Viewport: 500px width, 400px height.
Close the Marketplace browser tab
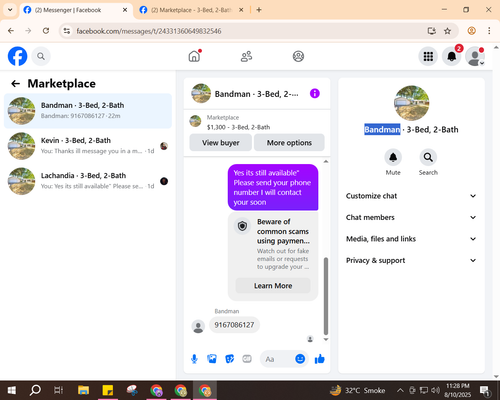pyautogui.click(x=241, y=10)
